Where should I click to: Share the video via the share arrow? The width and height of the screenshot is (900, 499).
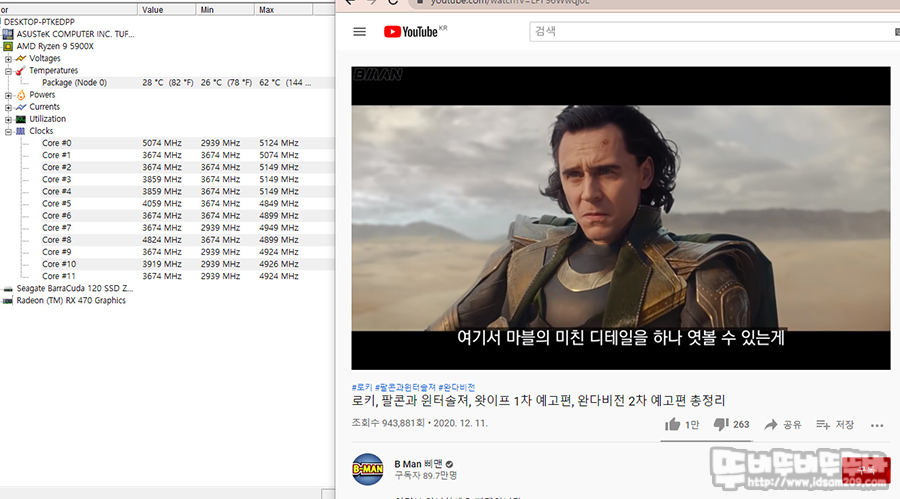[771, 424]
